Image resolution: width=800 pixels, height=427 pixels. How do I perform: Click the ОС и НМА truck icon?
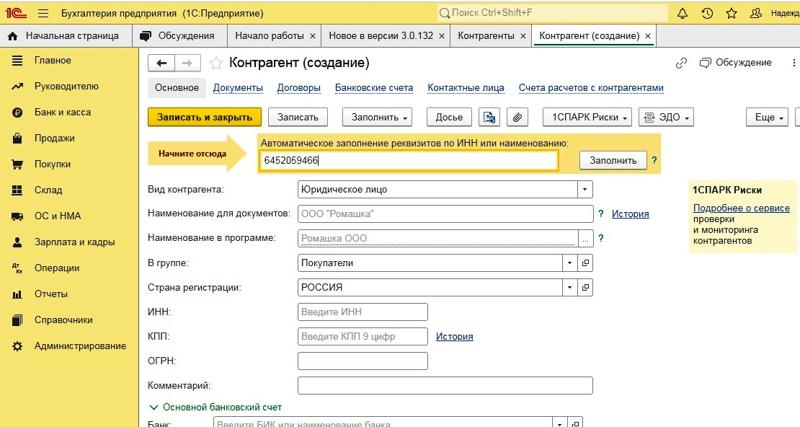(17, 216)
